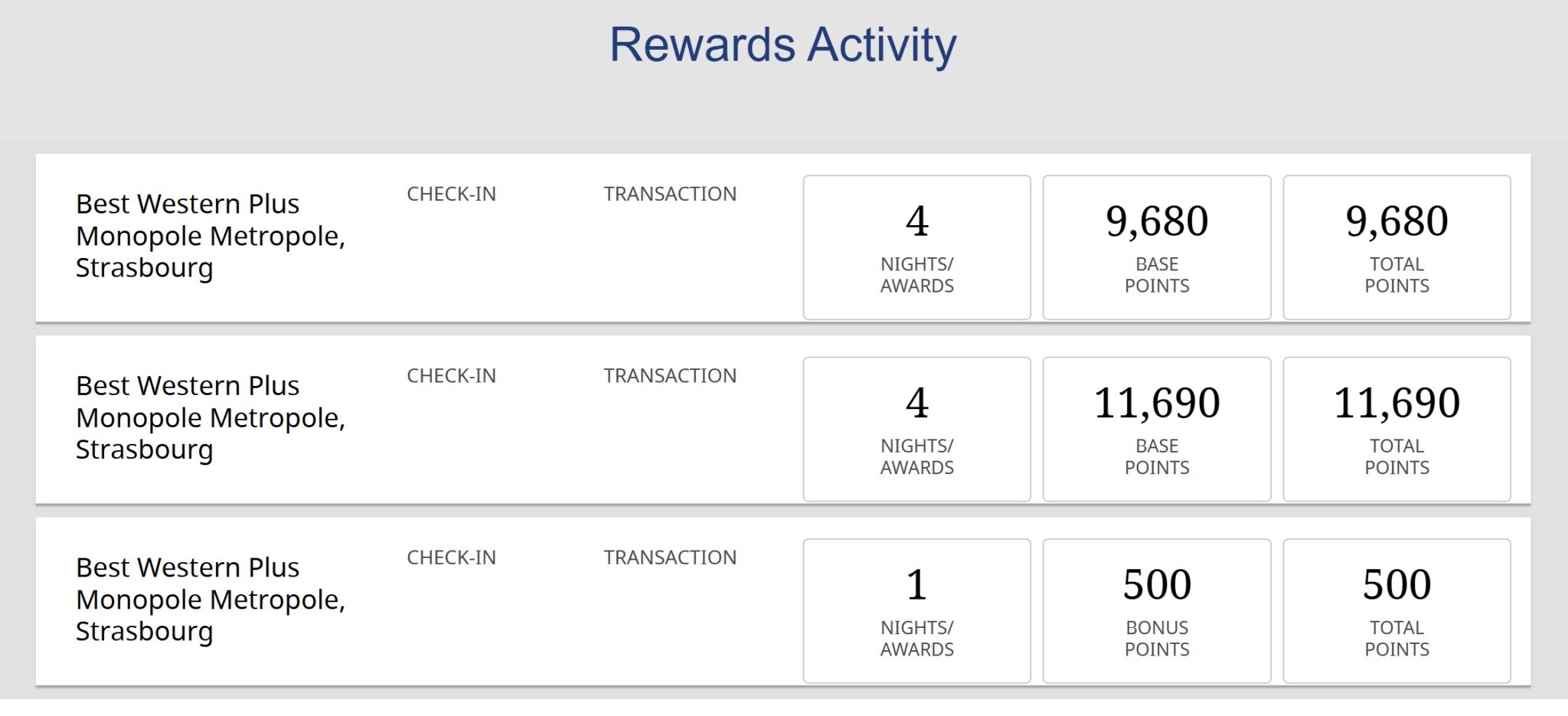Open hotel name in the 9,680 points row
This screenshot has width=1568, height=716.
210,236
